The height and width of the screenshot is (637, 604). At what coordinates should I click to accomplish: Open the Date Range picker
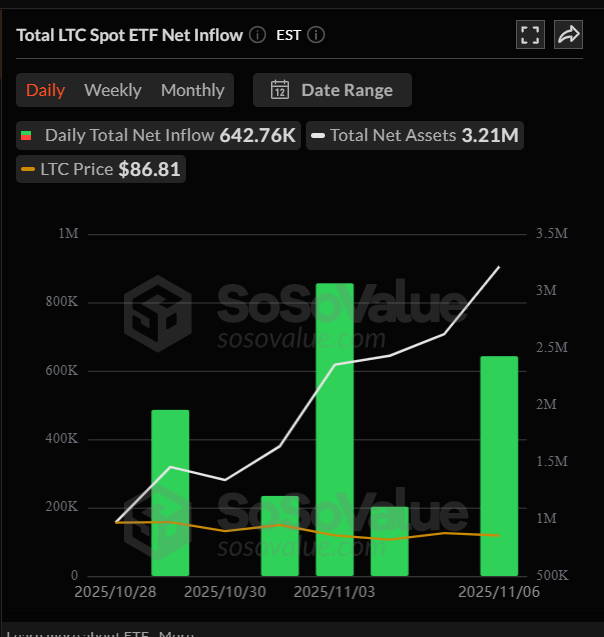pyautogui.click(x=332, y=90)
